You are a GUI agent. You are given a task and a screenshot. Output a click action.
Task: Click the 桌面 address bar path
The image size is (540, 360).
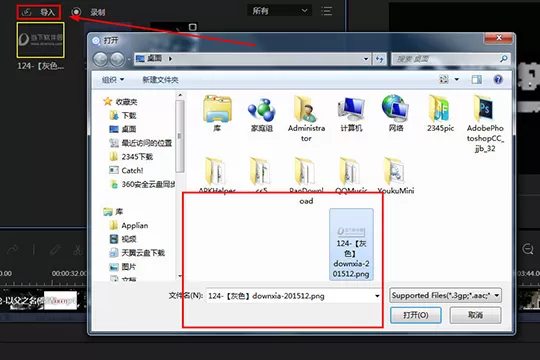click(154, 59)
